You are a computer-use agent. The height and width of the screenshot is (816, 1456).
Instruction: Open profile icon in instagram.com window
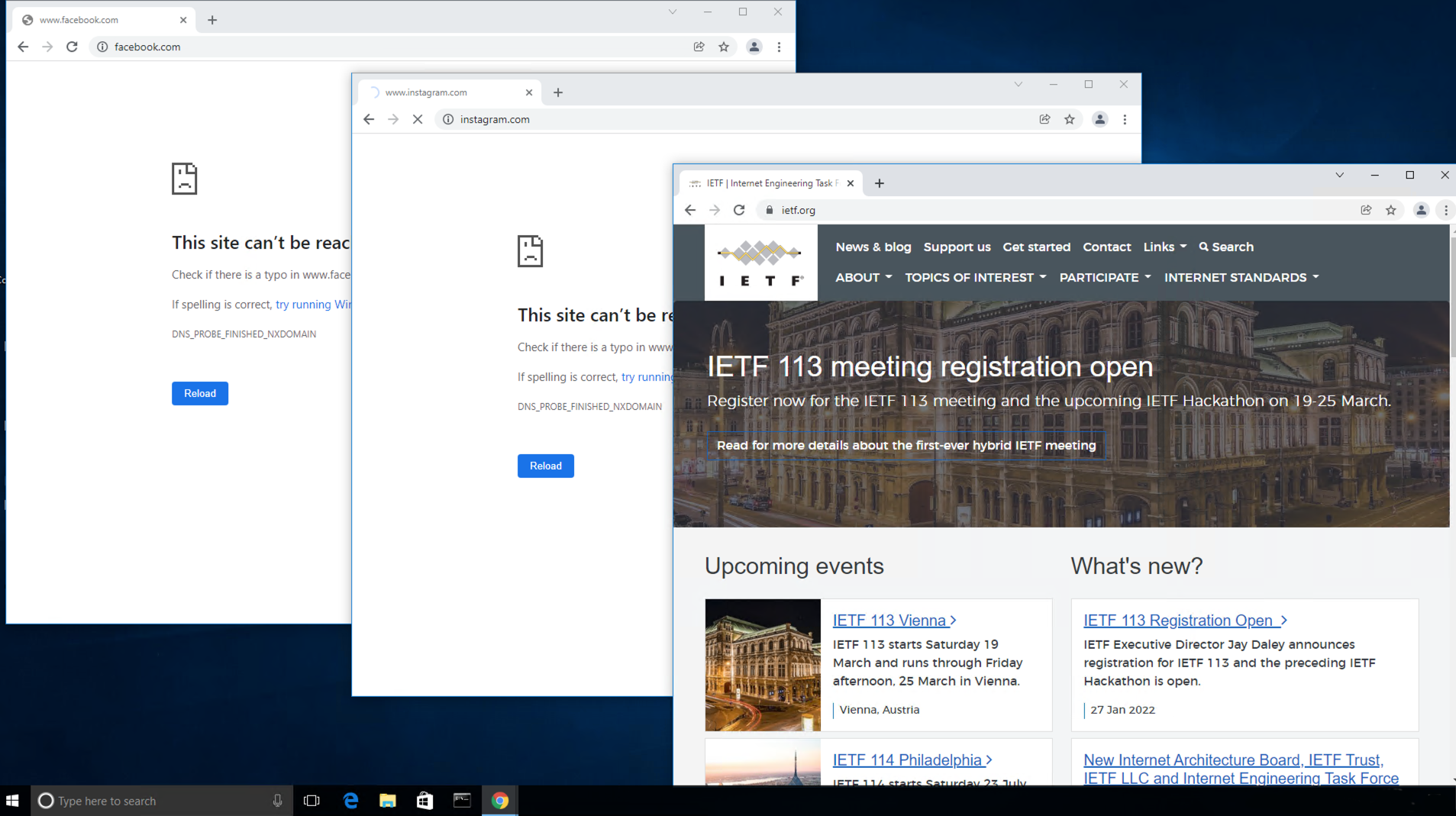tap(1099, 119)
